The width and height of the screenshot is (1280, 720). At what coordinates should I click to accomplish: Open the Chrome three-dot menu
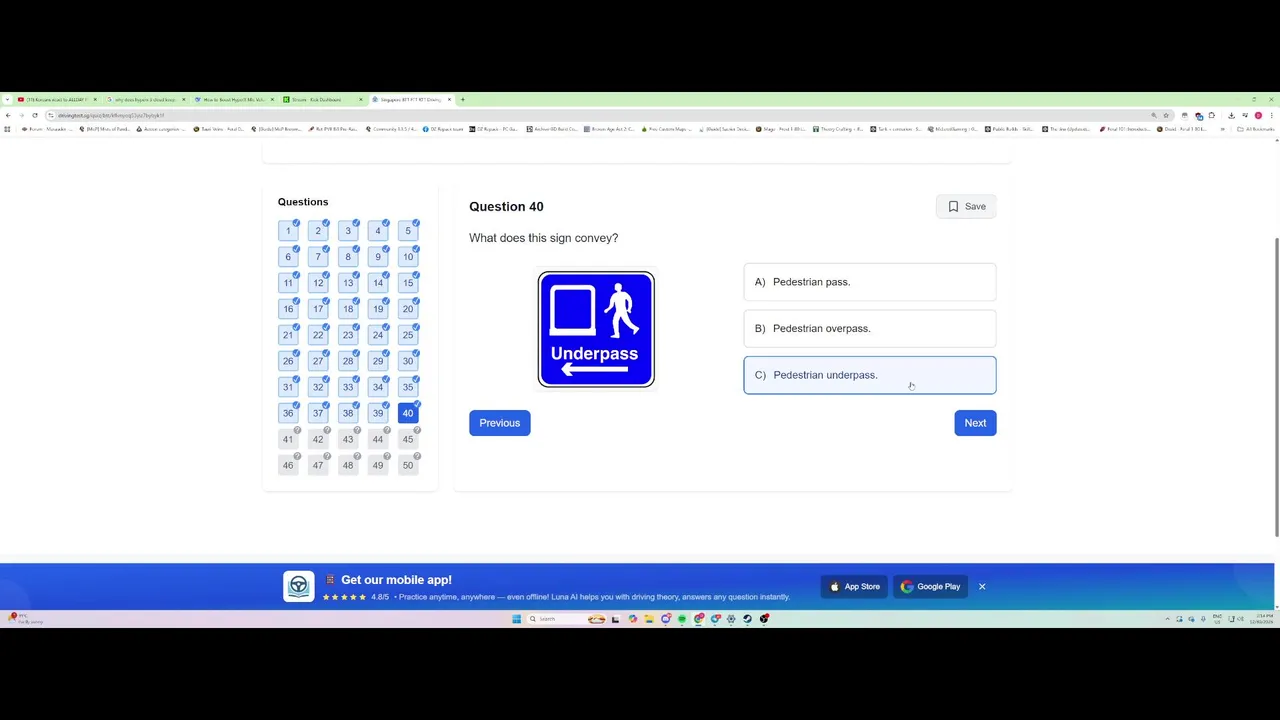click(x=1272, y=115)
